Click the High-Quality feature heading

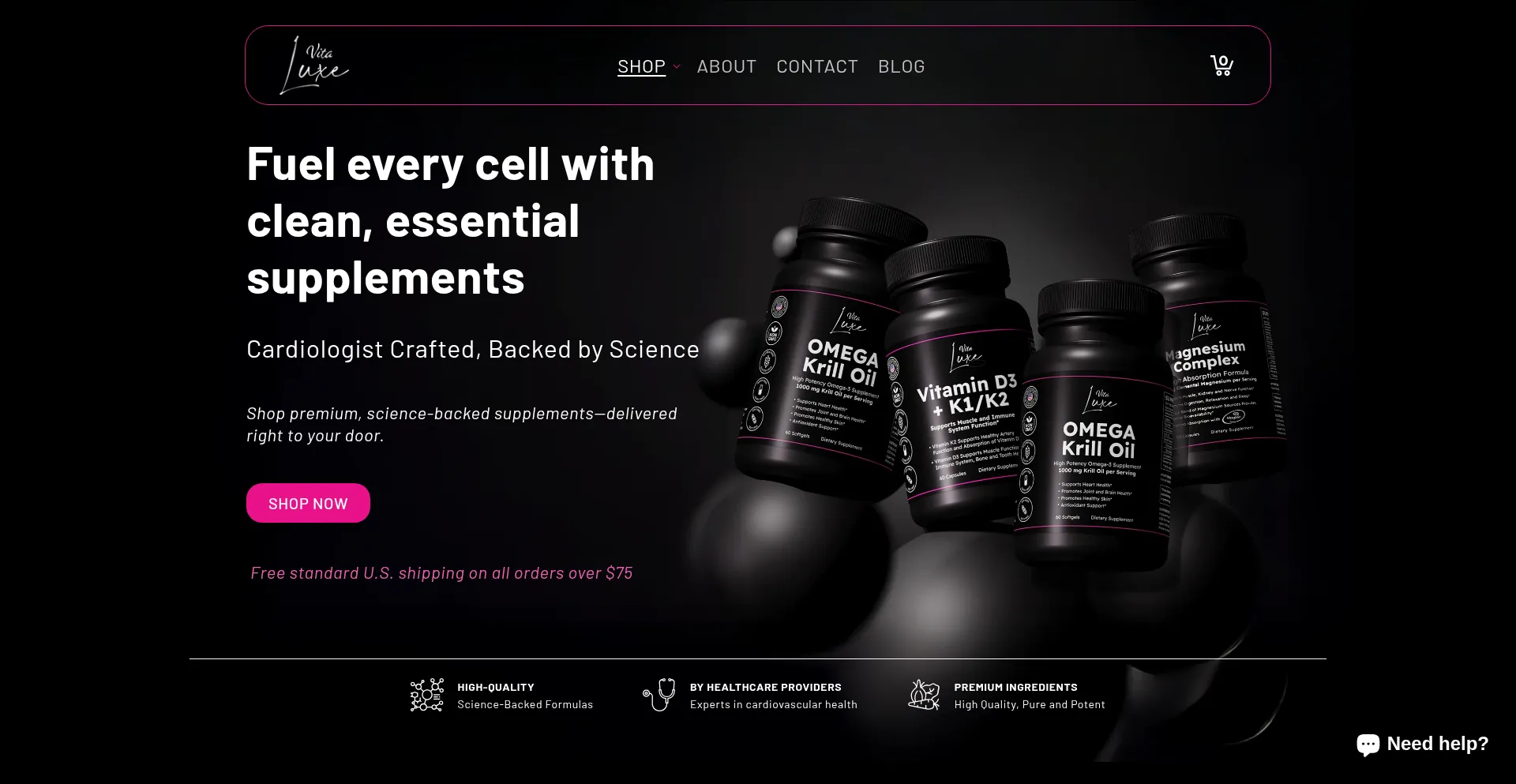496,688
